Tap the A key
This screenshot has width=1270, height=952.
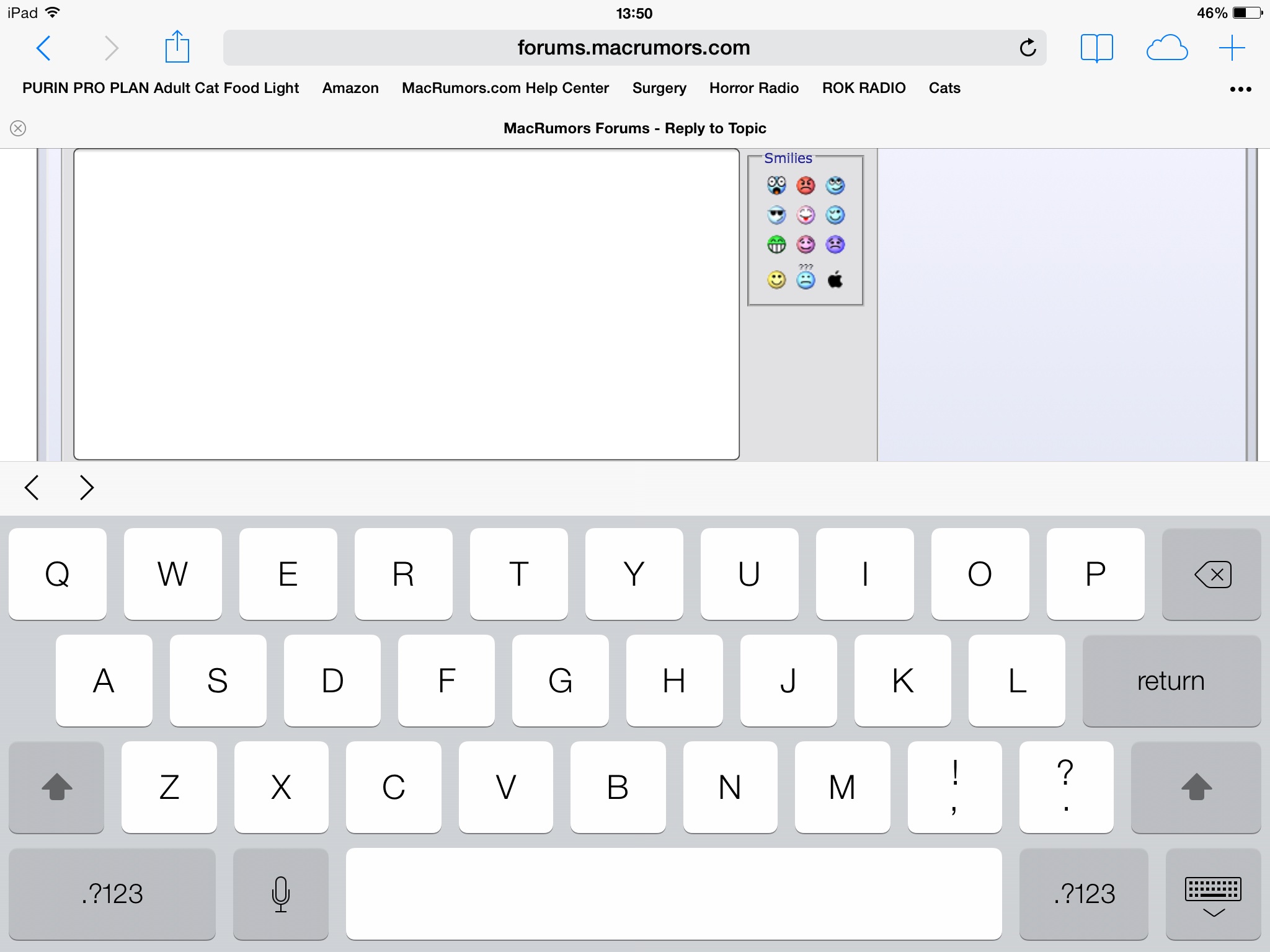click(x=104, y=681)
